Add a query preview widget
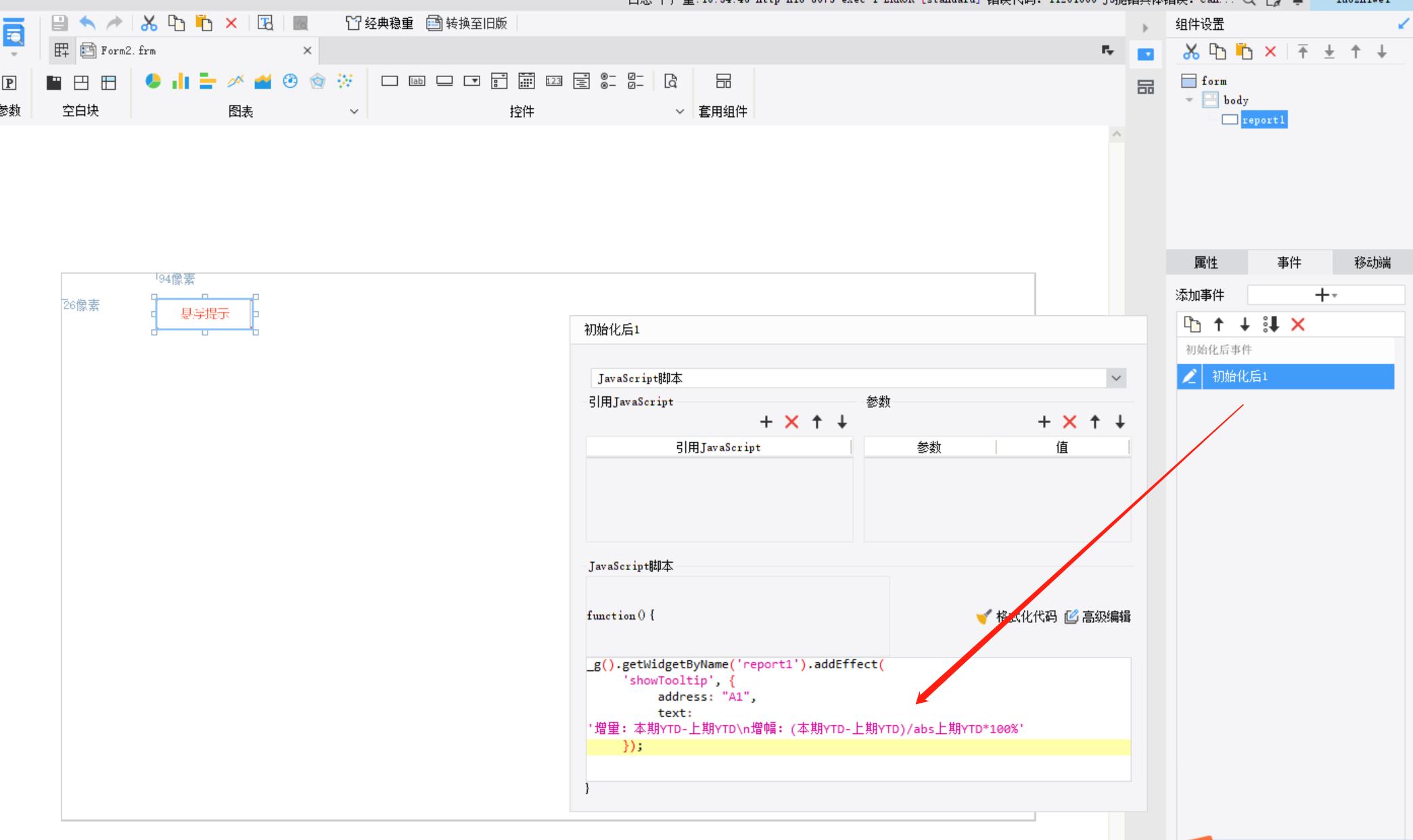Viewport: 1413px width, 840px height. point(671,81)
